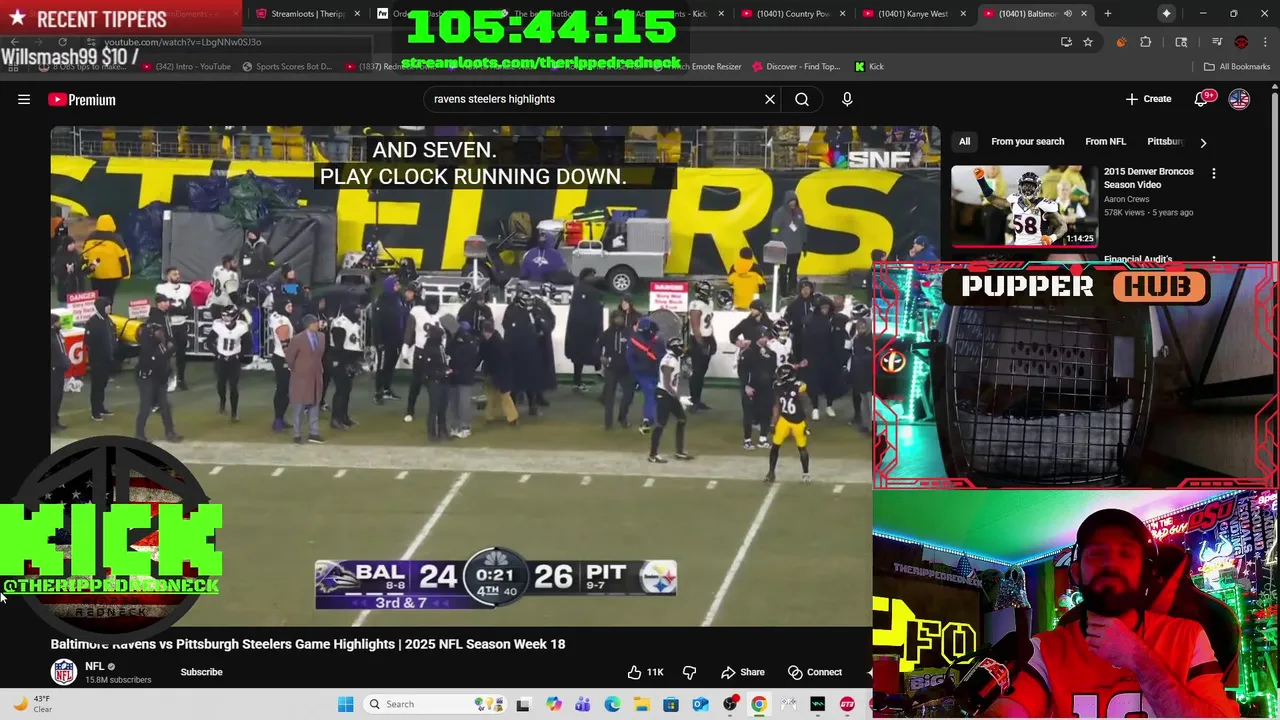The height and width of the screenshot is (720, 1280).
Task: Open the NFL channel name link
Action: 95,666
